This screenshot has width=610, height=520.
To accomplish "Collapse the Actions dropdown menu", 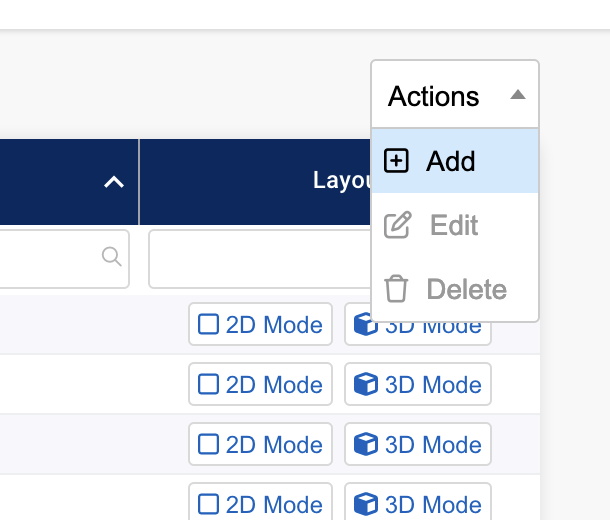I will click(x=454, y=96).
